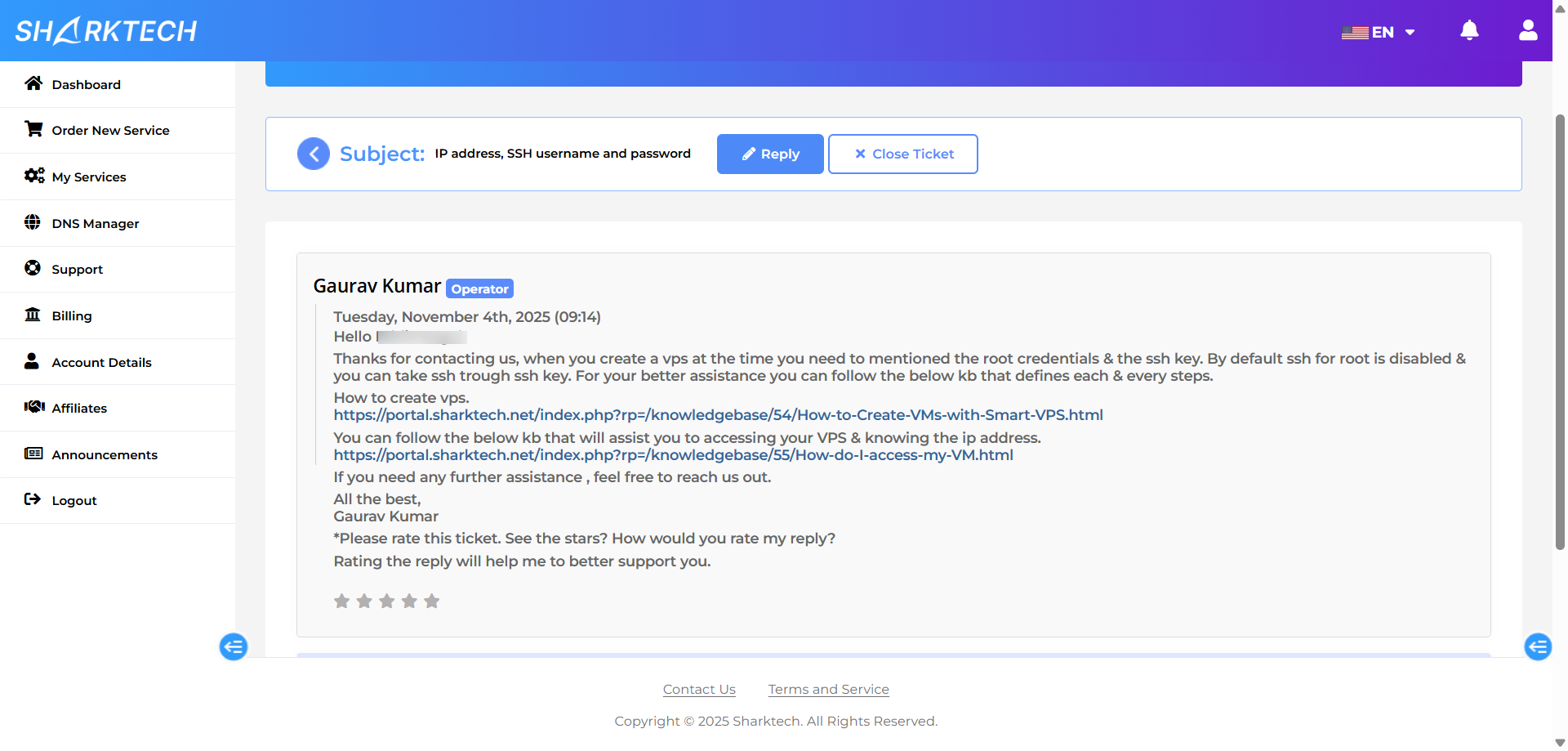Image resolution: width=1568 pixels, height=751 pixels.
Task: Go back using the blue chevron button
Action: click(x=314, y=154)
